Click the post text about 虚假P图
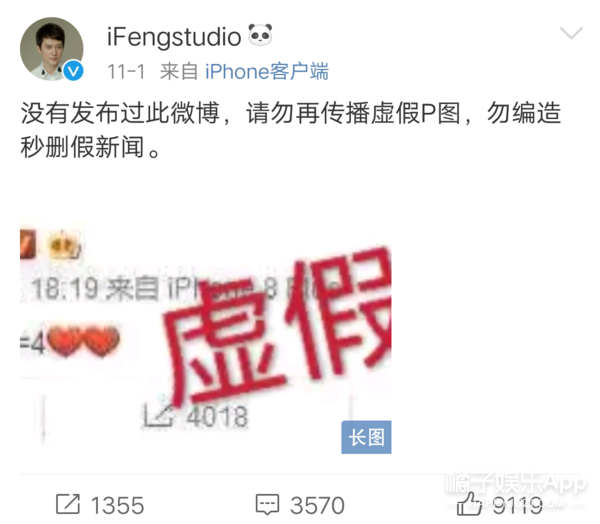600x524 pixels. (x=291, y=130)
